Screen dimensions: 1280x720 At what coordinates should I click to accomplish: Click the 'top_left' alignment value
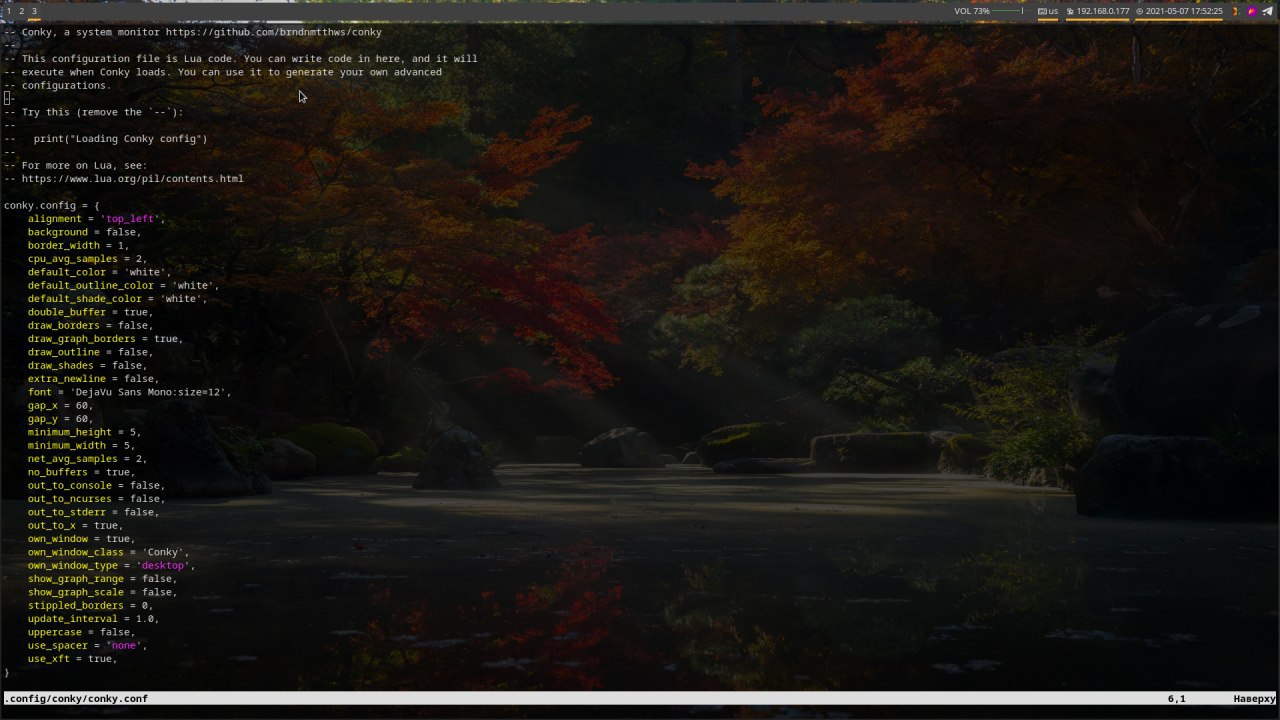coord(130,219)
